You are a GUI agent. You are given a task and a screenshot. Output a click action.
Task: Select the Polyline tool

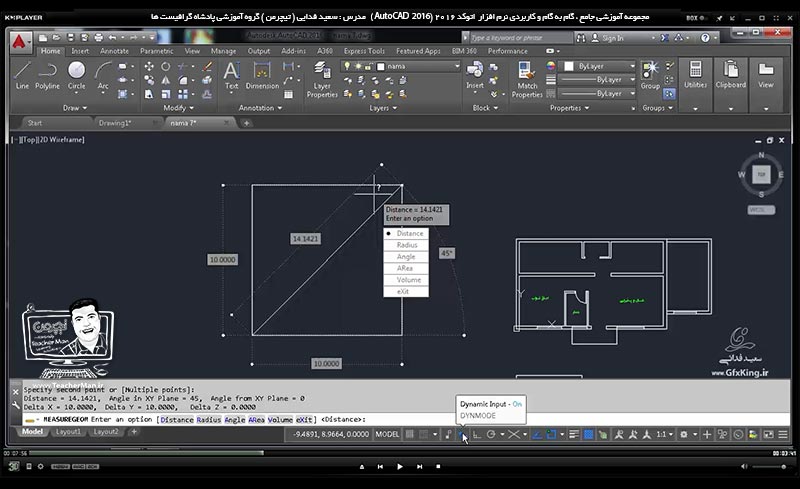point(47,75)
